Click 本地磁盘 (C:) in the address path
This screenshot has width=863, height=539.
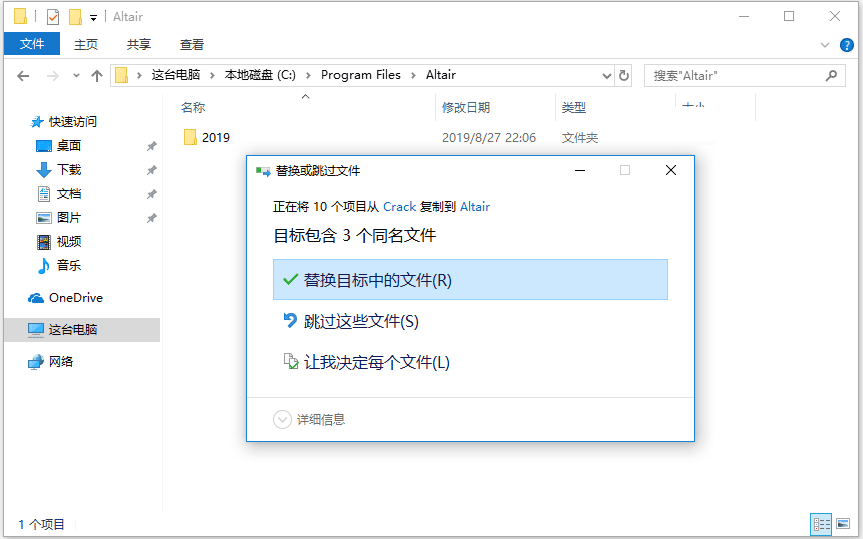[x=260, y=75]
